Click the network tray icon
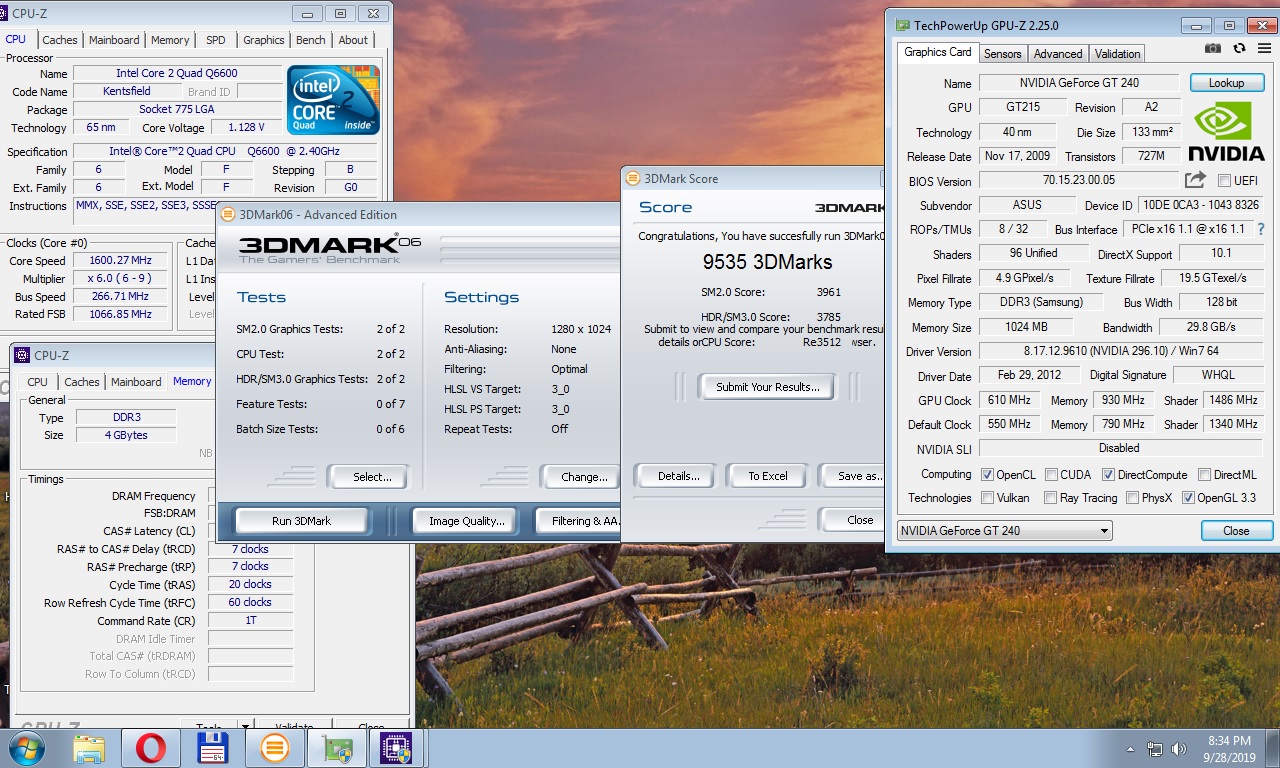The image size is (1280, 768). coord(1155,748)
